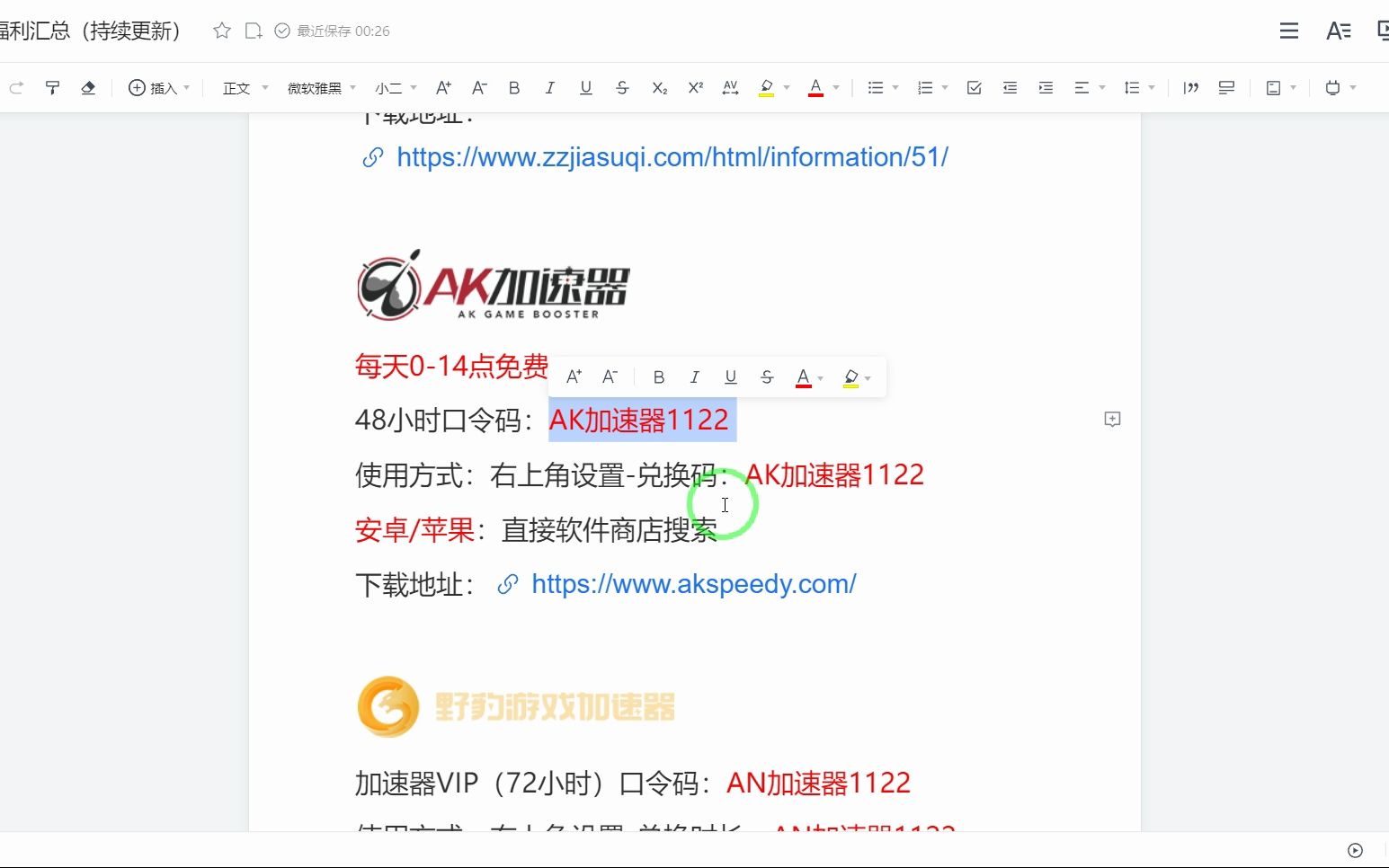This screenshot has height=868, width=1389.
Task: Open zzjiasuqi.com download link
Action: pyautogui.click(x=672, y=157)
